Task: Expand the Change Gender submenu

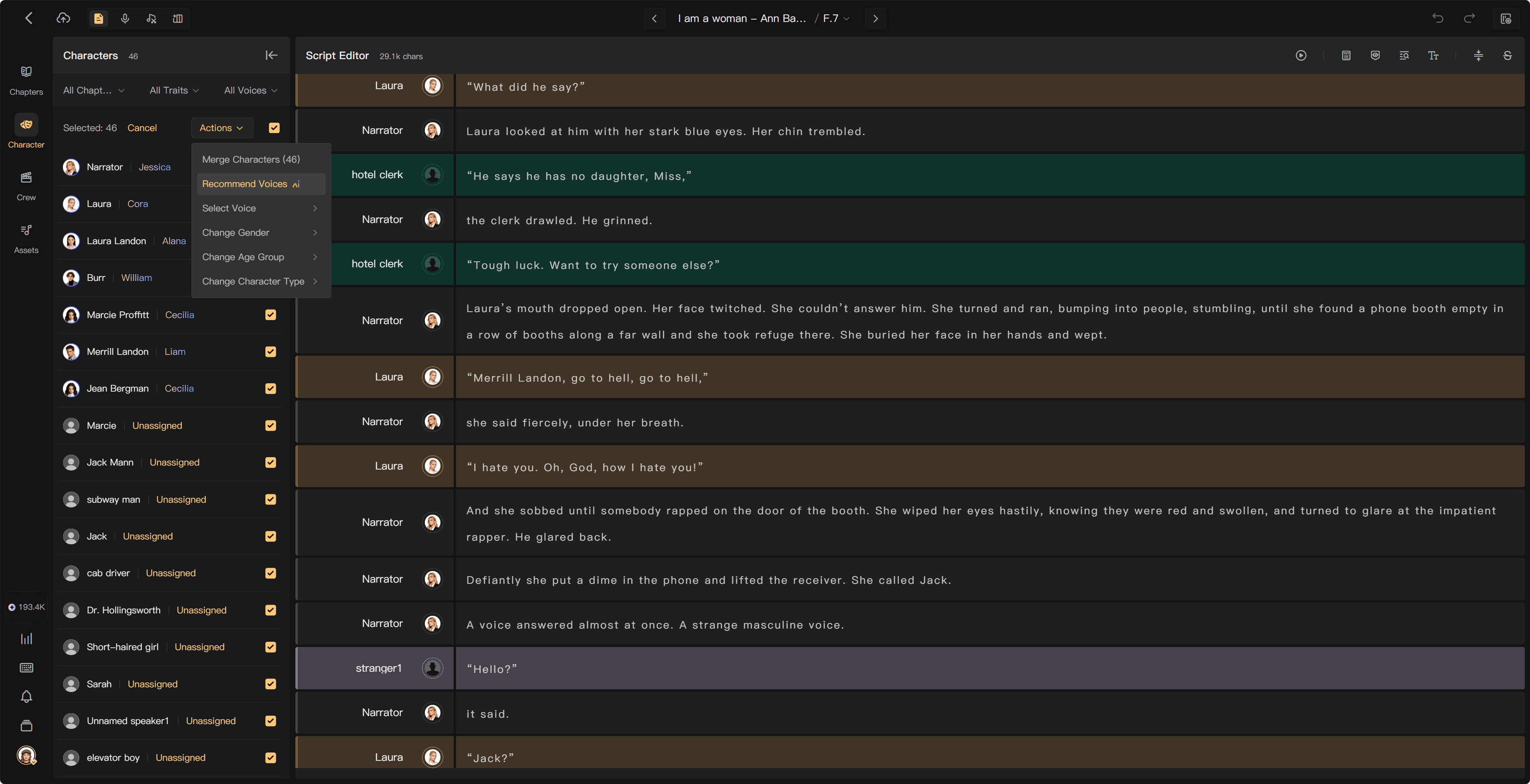Action: coord(261,232)
